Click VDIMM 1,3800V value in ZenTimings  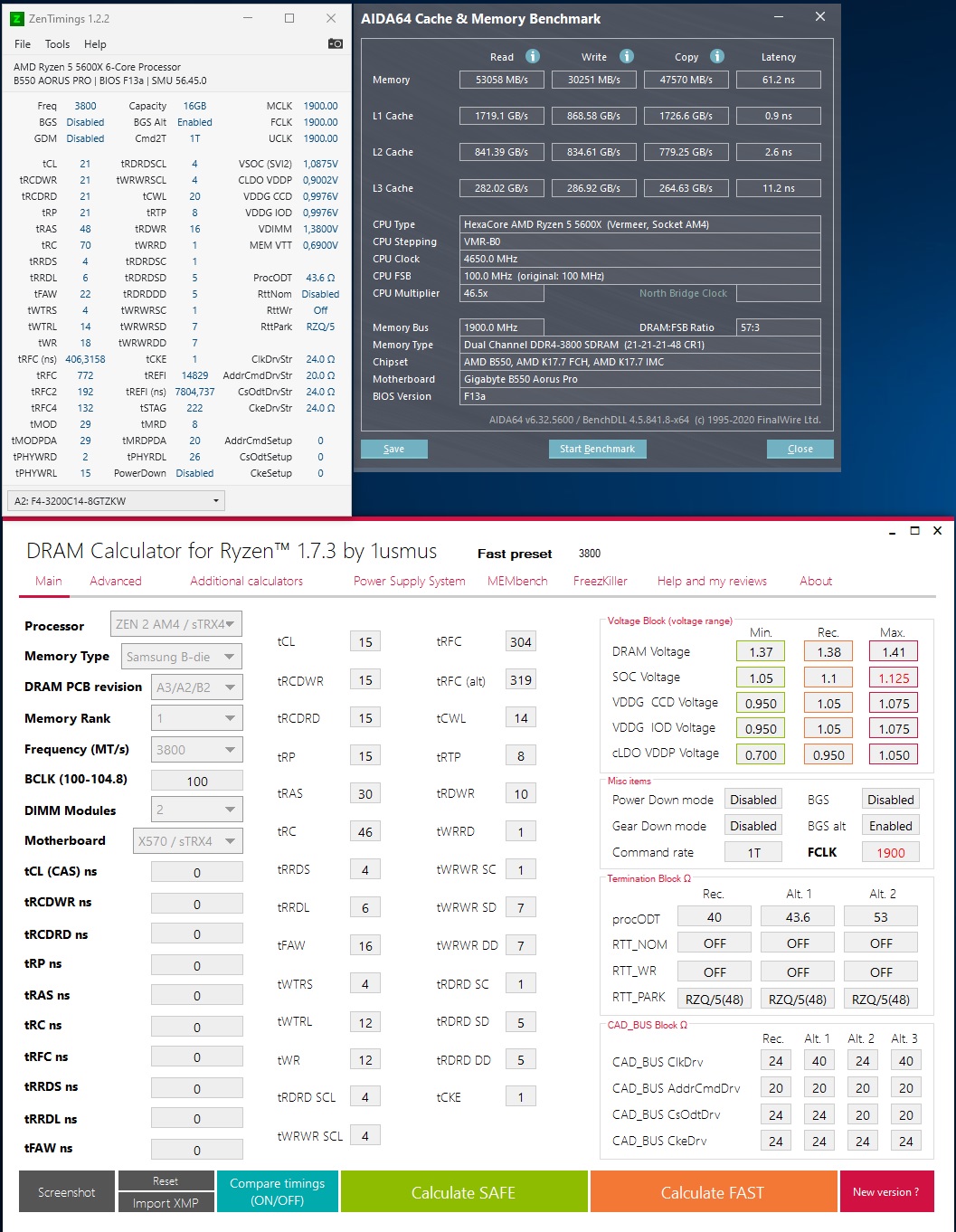(x=320, y=229)
